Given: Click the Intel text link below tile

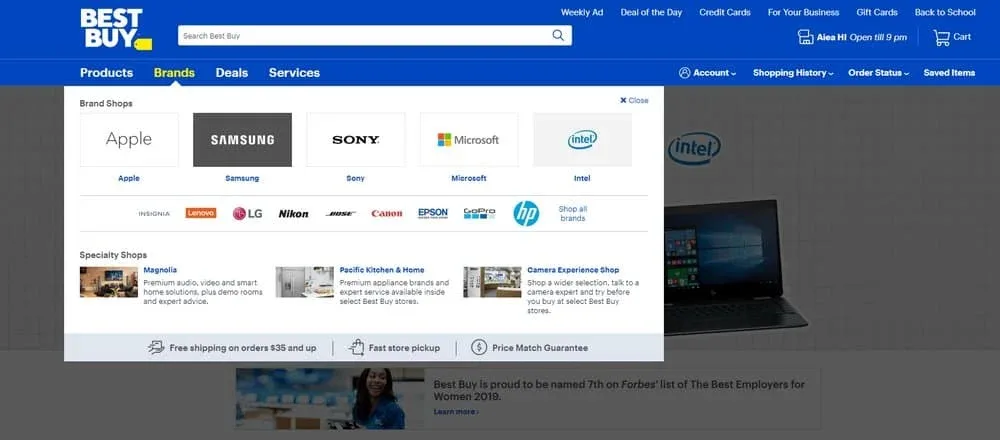Looking at the screenshot, I should (582, 179).
